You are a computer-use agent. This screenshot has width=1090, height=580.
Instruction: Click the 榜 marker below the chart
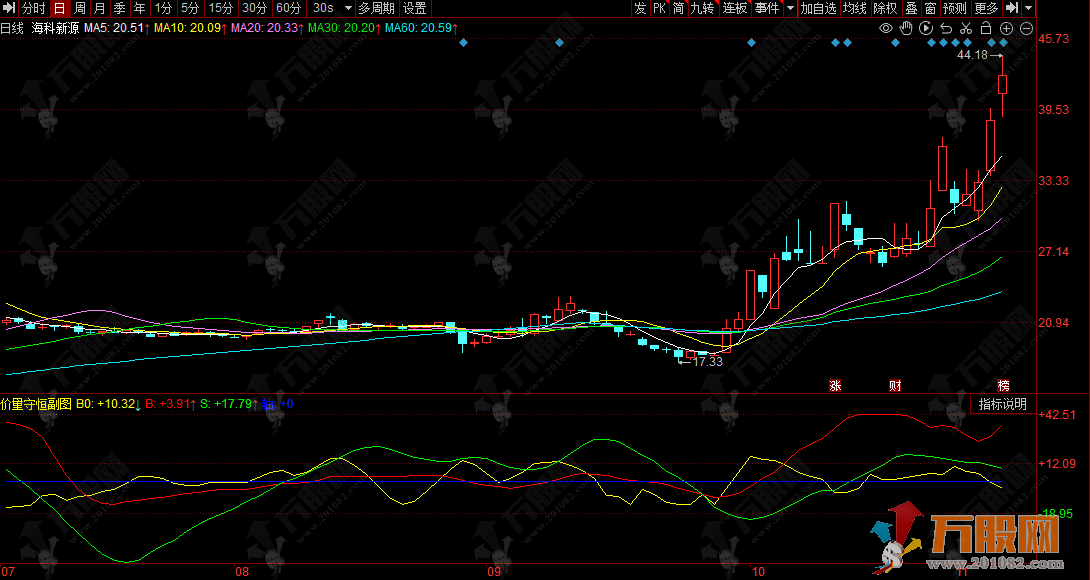tap(1004, 385)
